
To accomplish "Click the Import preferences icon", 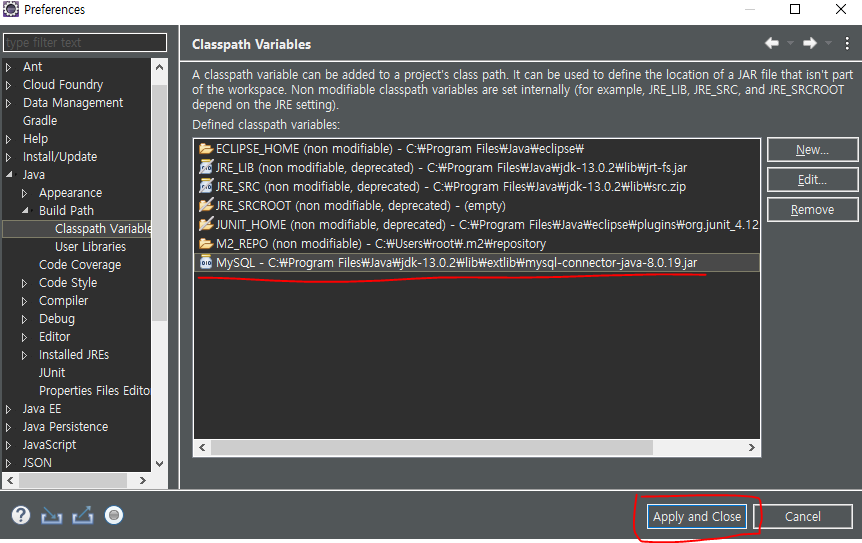I will [52, 516].
